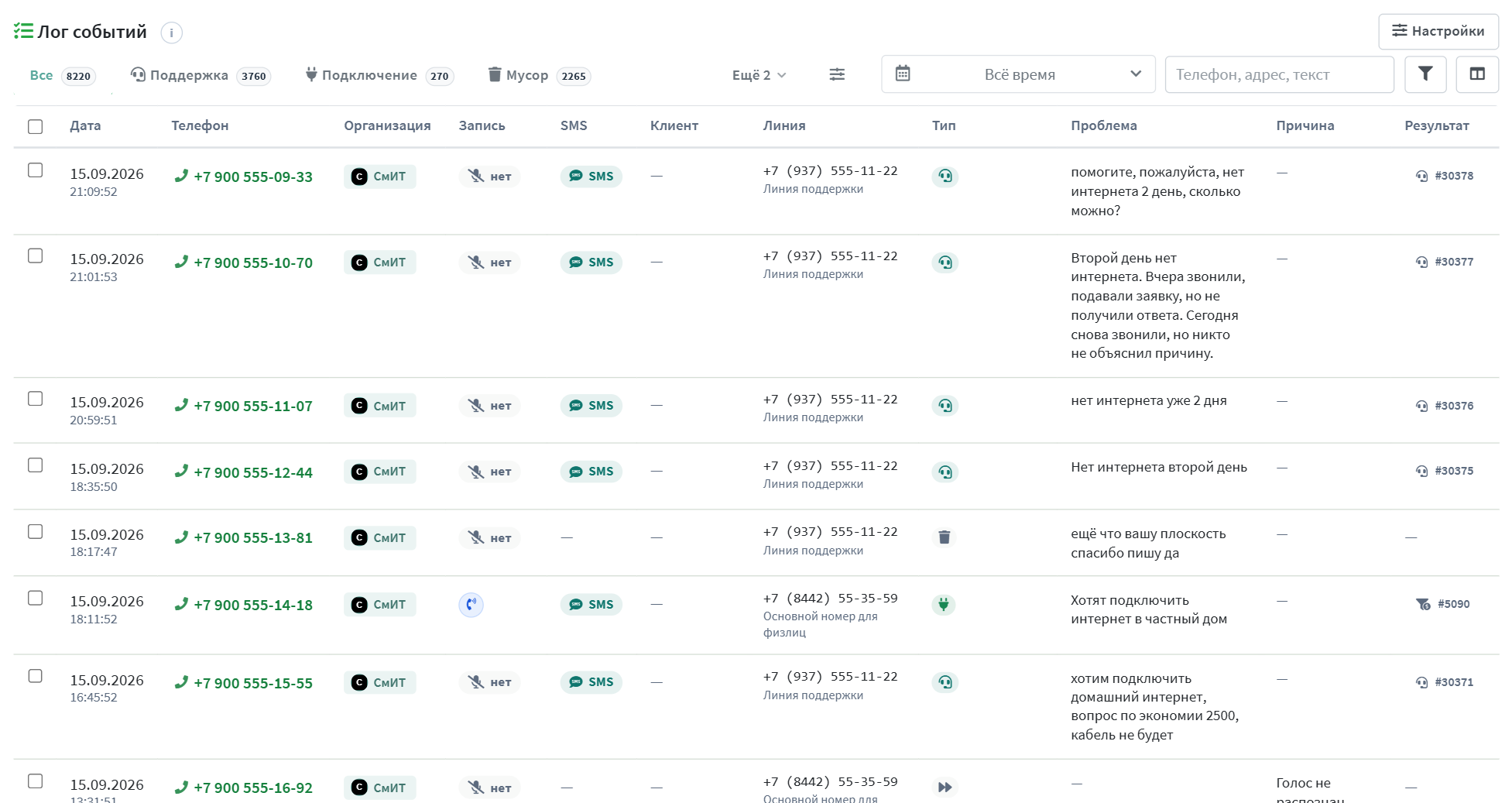The height and width of the screenshot is (803, 1512).
Task: Open SMS badge for +7 900 555-15-55
Action: coord(591,682)
